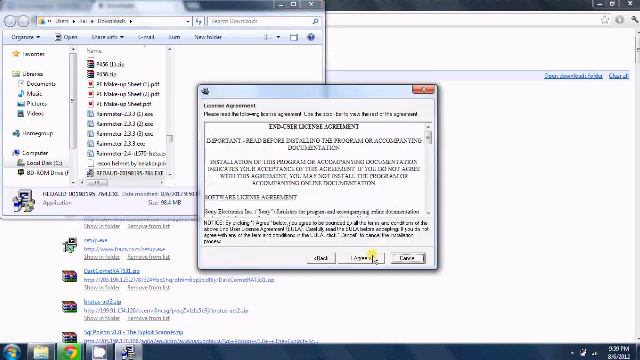640x360 pixels.
Task: Click the license agreement scrollbar thumb
Action: (x=428, y=138)
